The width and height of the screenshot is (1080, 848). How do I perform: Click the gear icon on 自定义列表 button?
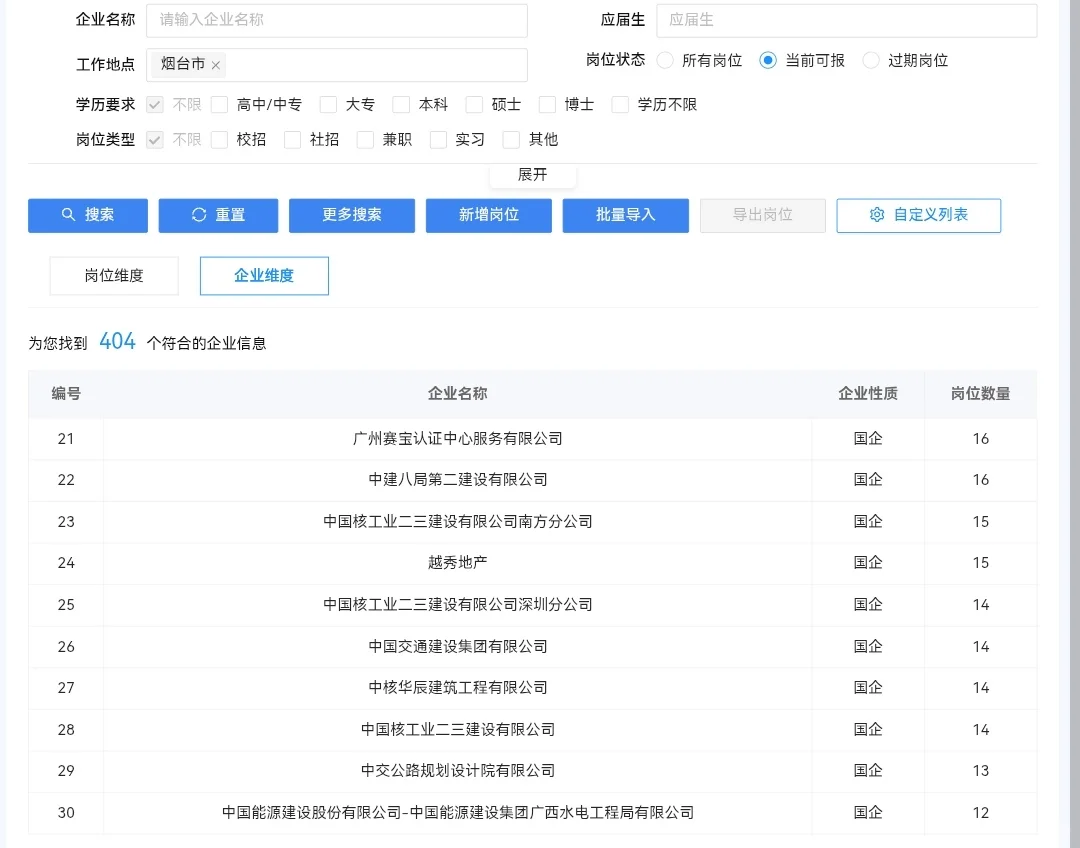coord(877,215)
